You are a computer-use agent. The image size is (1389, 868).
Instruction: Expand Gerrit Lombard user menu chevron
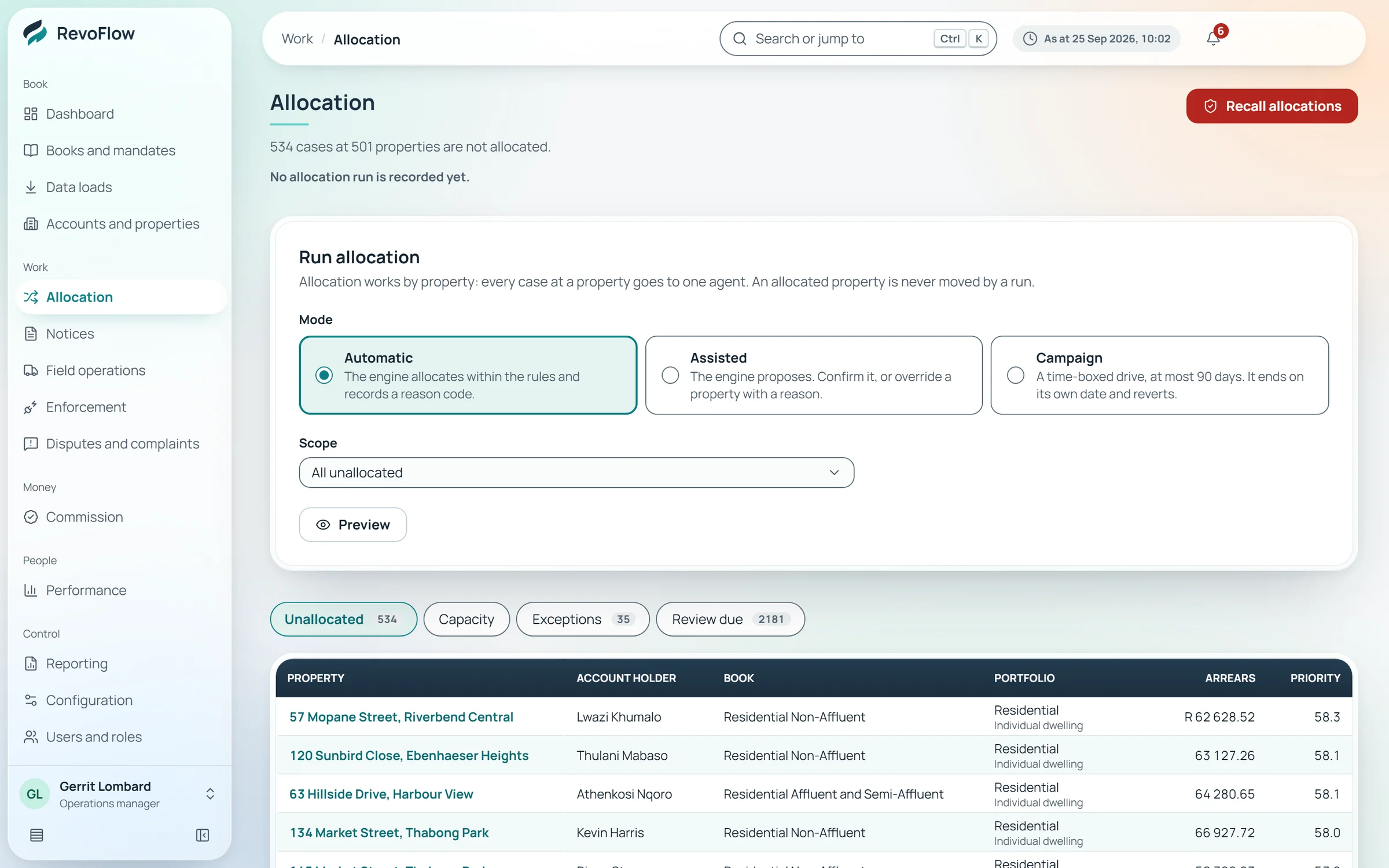click(210, 794)
